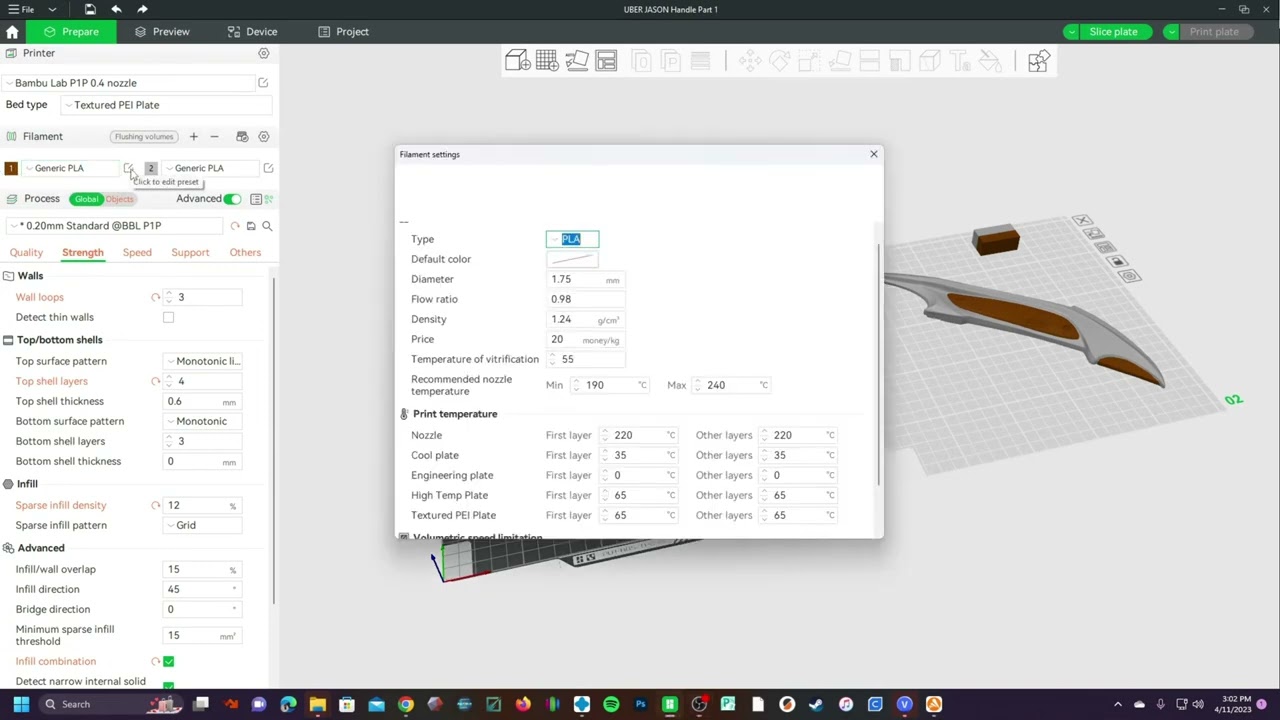
Task: Click the Nozzle first layer temperature field
Action: point(639,435)
